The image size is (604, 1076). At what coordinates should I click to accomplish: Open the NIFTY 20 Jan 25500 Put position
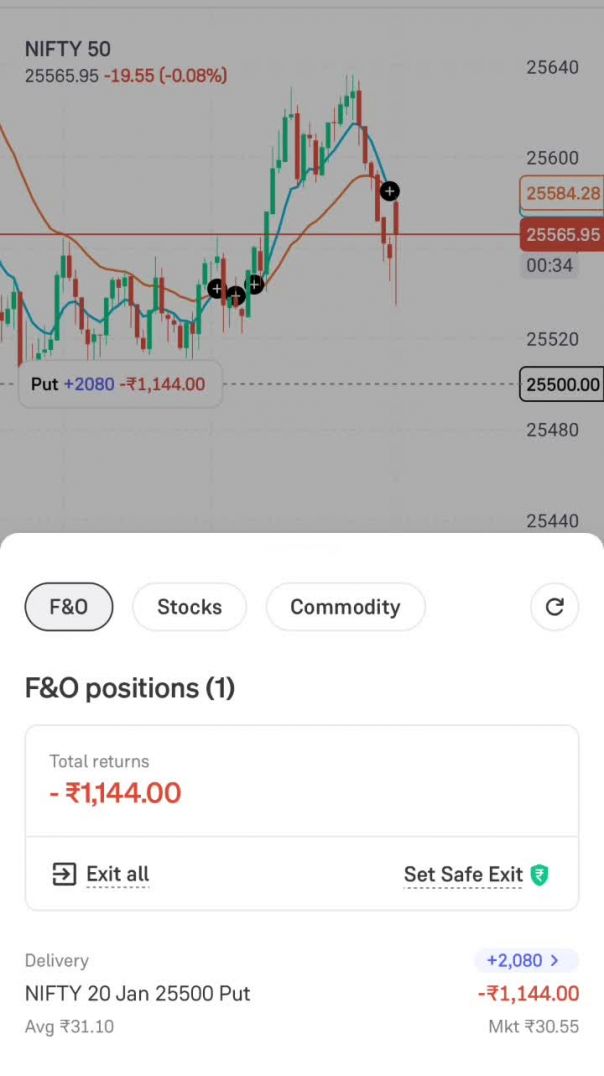coord(138,993)
